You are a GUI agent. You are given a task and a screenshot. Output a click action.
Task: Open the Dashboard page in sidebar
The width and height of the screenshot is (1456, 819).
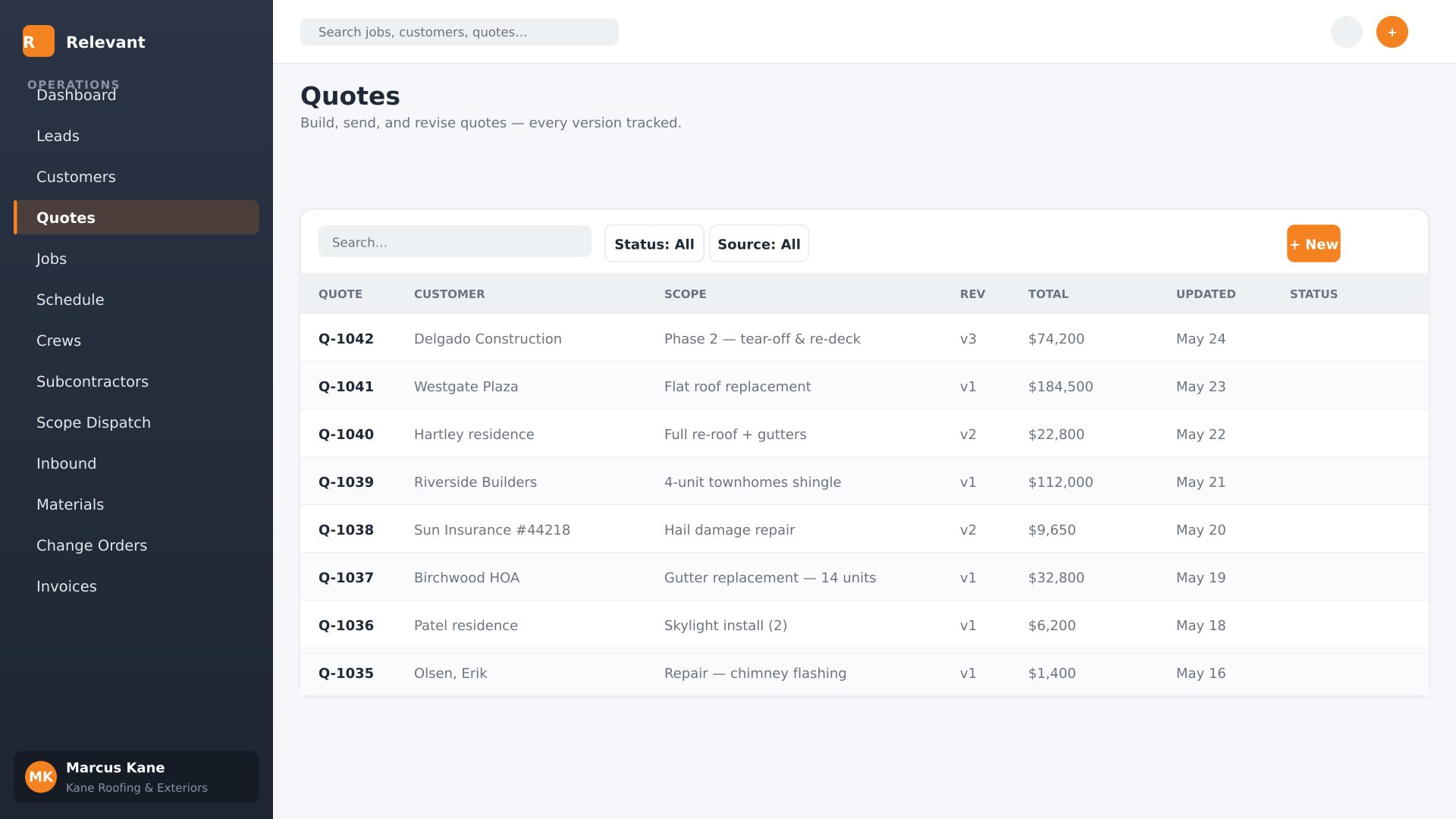136,95
